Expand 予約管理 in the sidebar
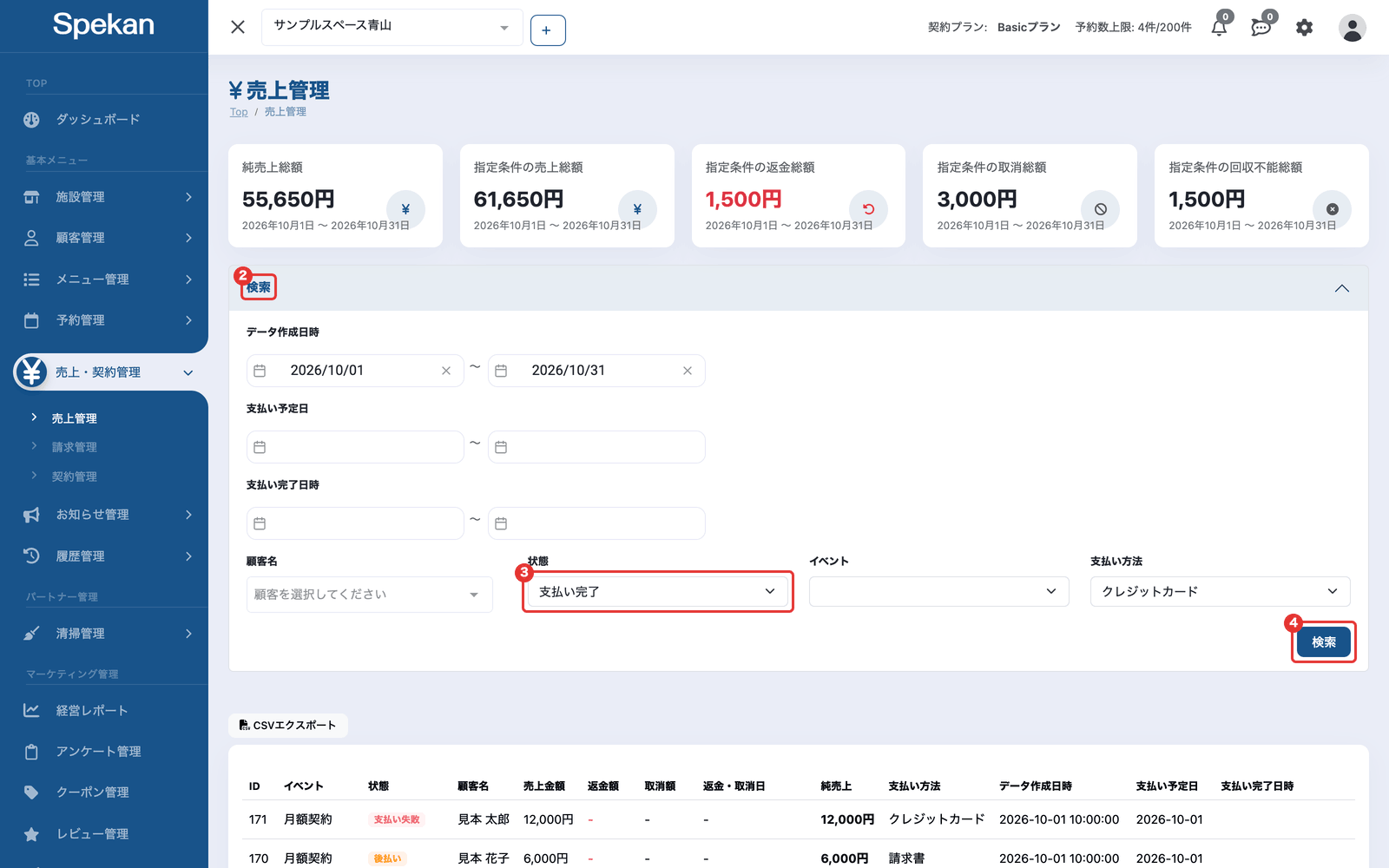Screen dimensions: 1389x868 [x=104, y=320]
